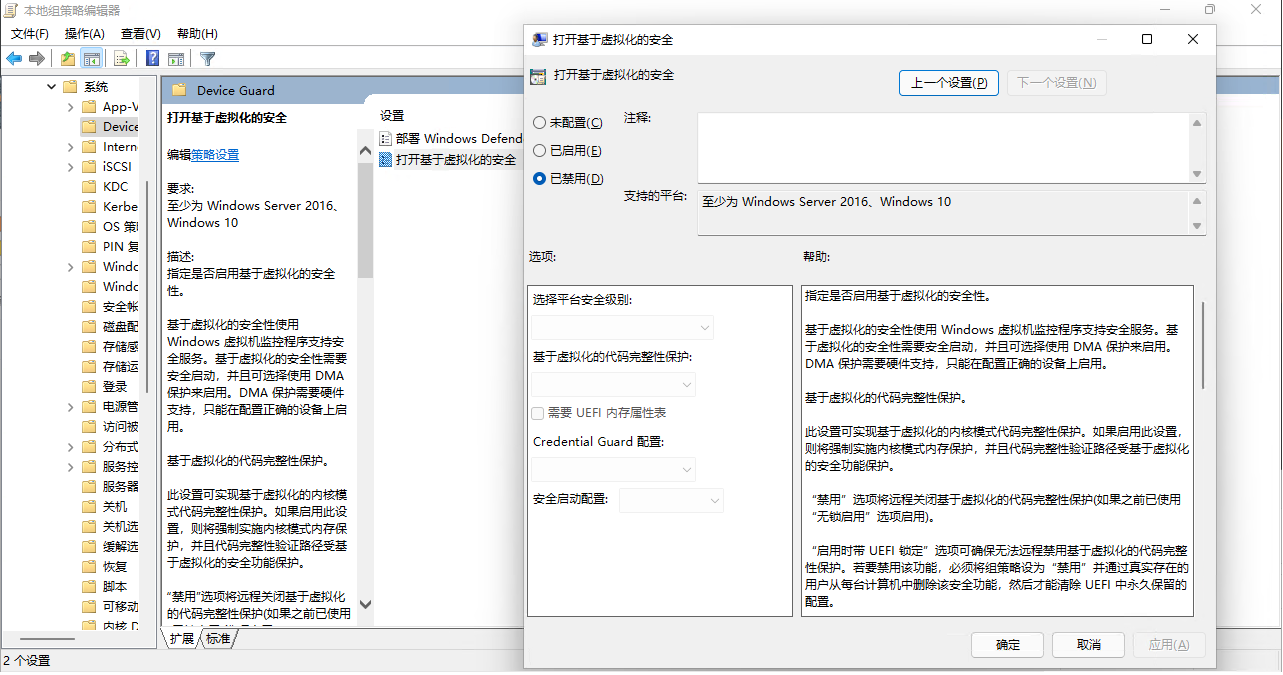1283x675 pixels.
Task: Click the Filter funnel icon
Action: pyautogui.click(x=207, y=59)
